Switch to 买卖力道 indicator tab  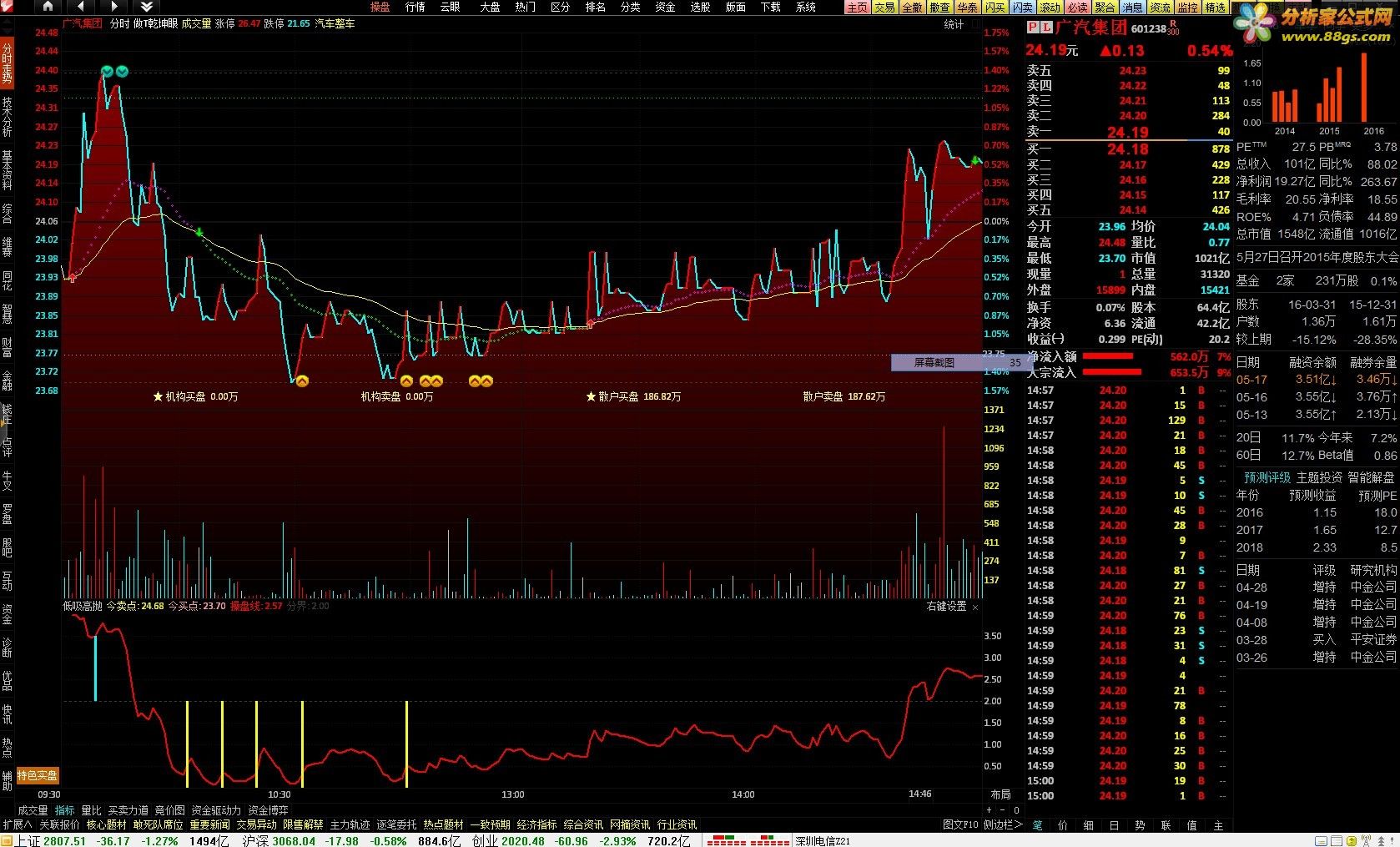click(x=128, y=810)
